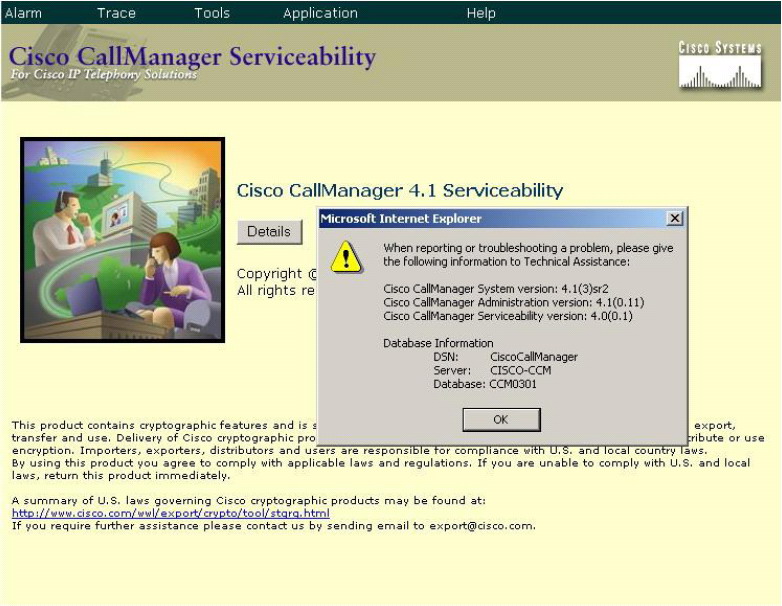Click the Cisco CallManager Serviceability banner title
The image size is (782, 606).
192,56
